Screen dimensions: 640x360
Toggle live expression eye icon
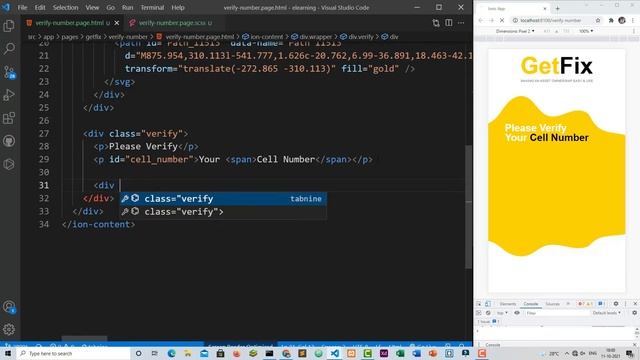point(517,313)
